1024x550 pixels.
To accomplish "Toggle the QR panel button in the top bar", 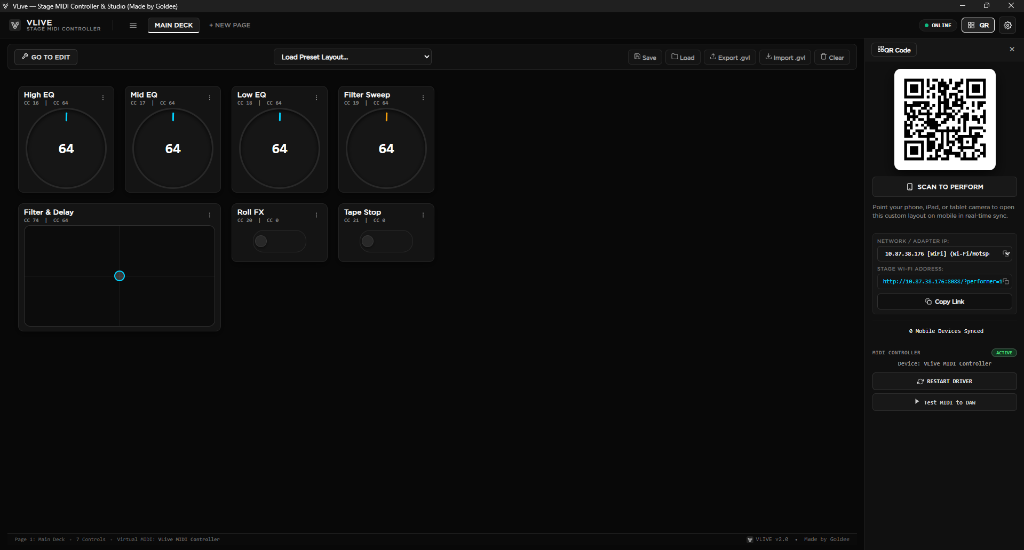I will [x=978, y=25].
